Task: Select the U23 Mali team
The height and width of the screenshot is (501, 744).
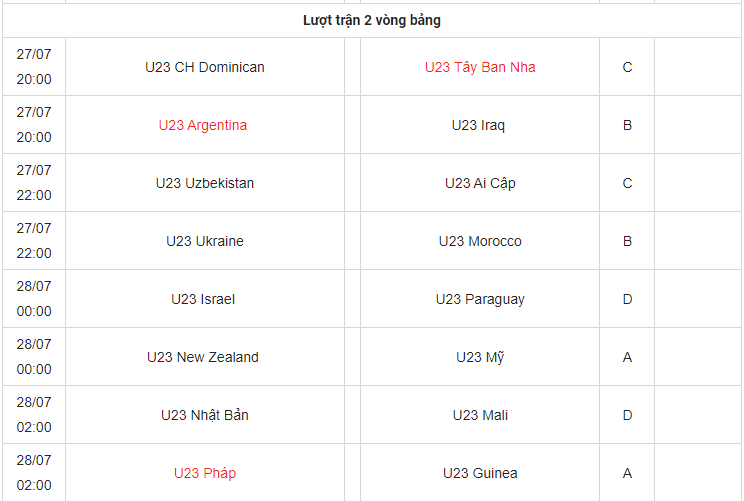Action: click(480, 415)
